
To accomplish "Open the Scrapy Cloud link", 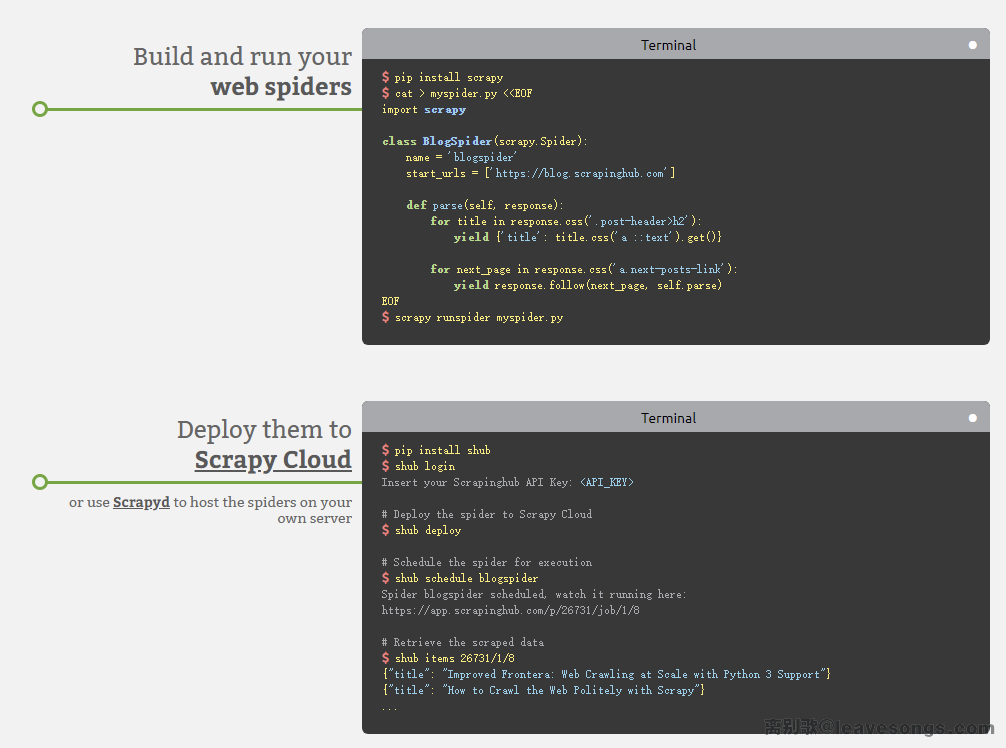I will pyautogui.click(x=273, y=460).
